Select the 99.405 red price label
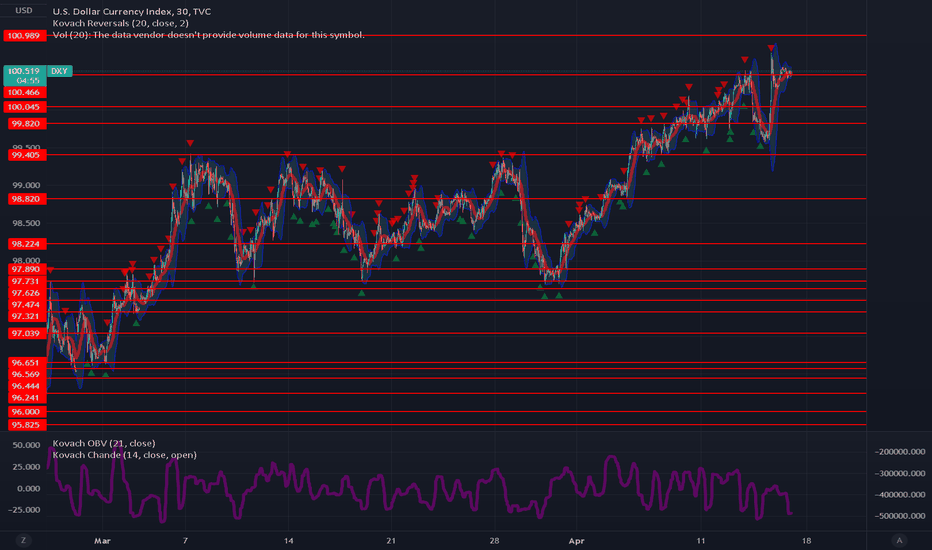 click(26, 155)
